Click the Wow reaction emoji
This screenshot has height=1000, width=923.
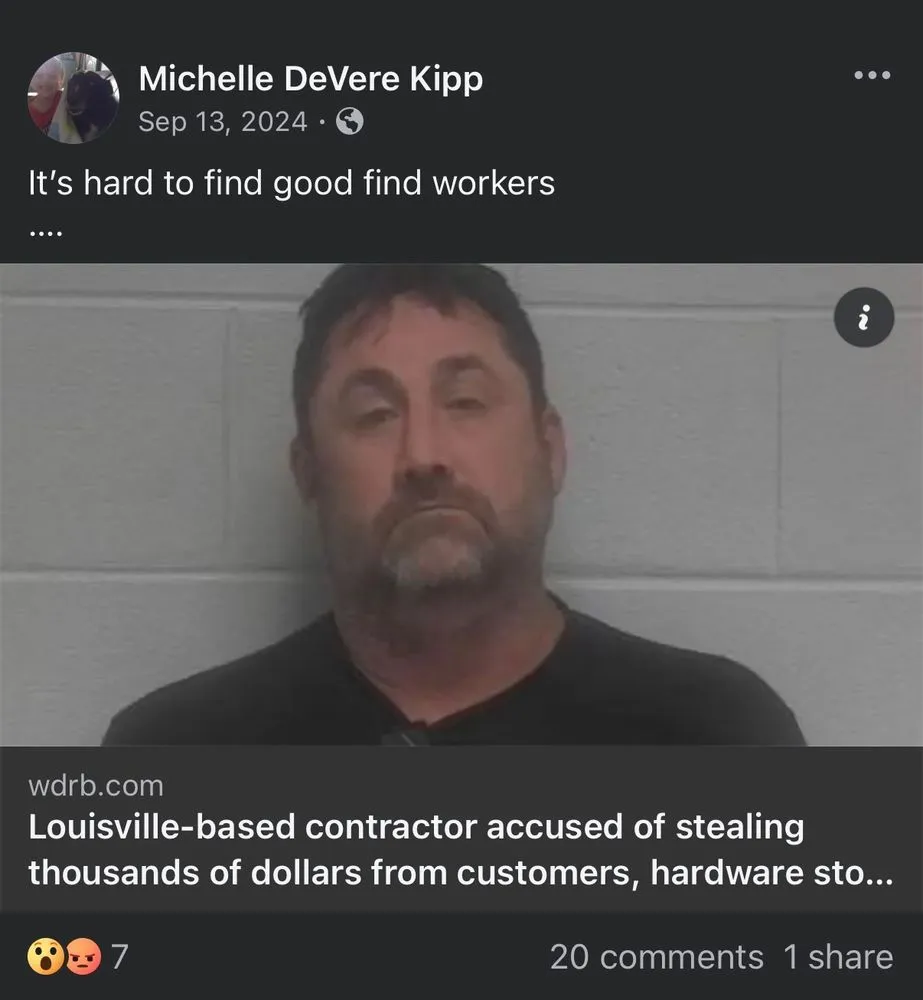[x=45, y=956]
